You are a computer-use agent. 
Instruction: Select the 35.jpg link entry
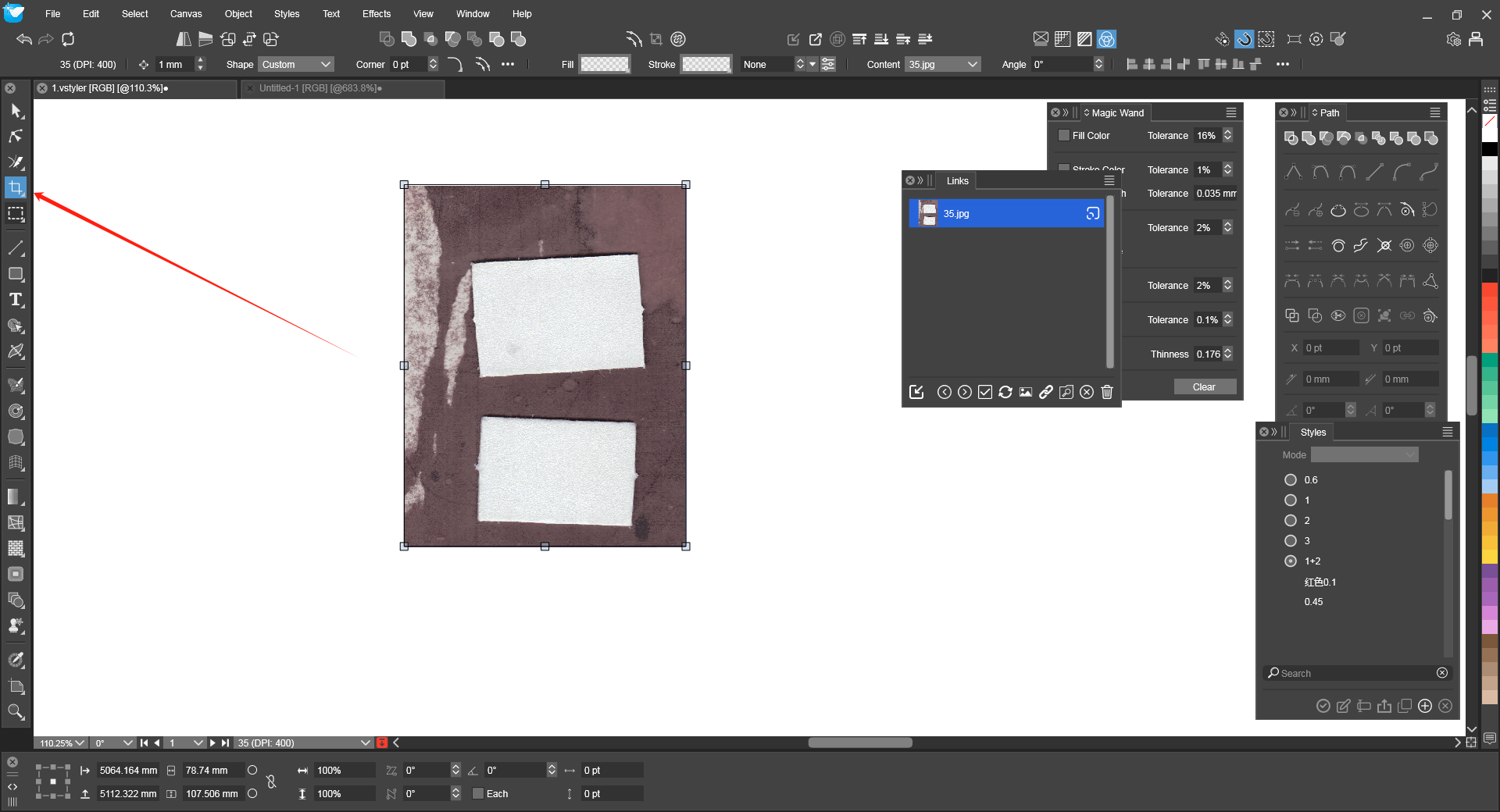pyautogui.click(x=1005, y=213)
